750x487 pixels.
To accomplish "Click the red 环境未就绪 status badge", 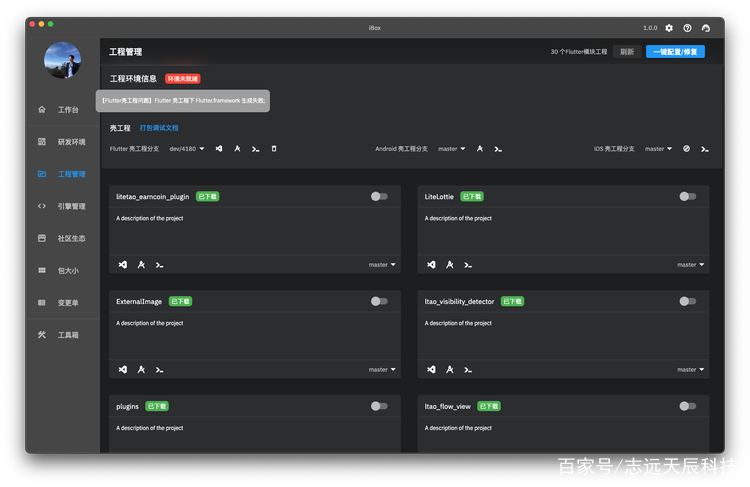I will [x=183, y=79].
